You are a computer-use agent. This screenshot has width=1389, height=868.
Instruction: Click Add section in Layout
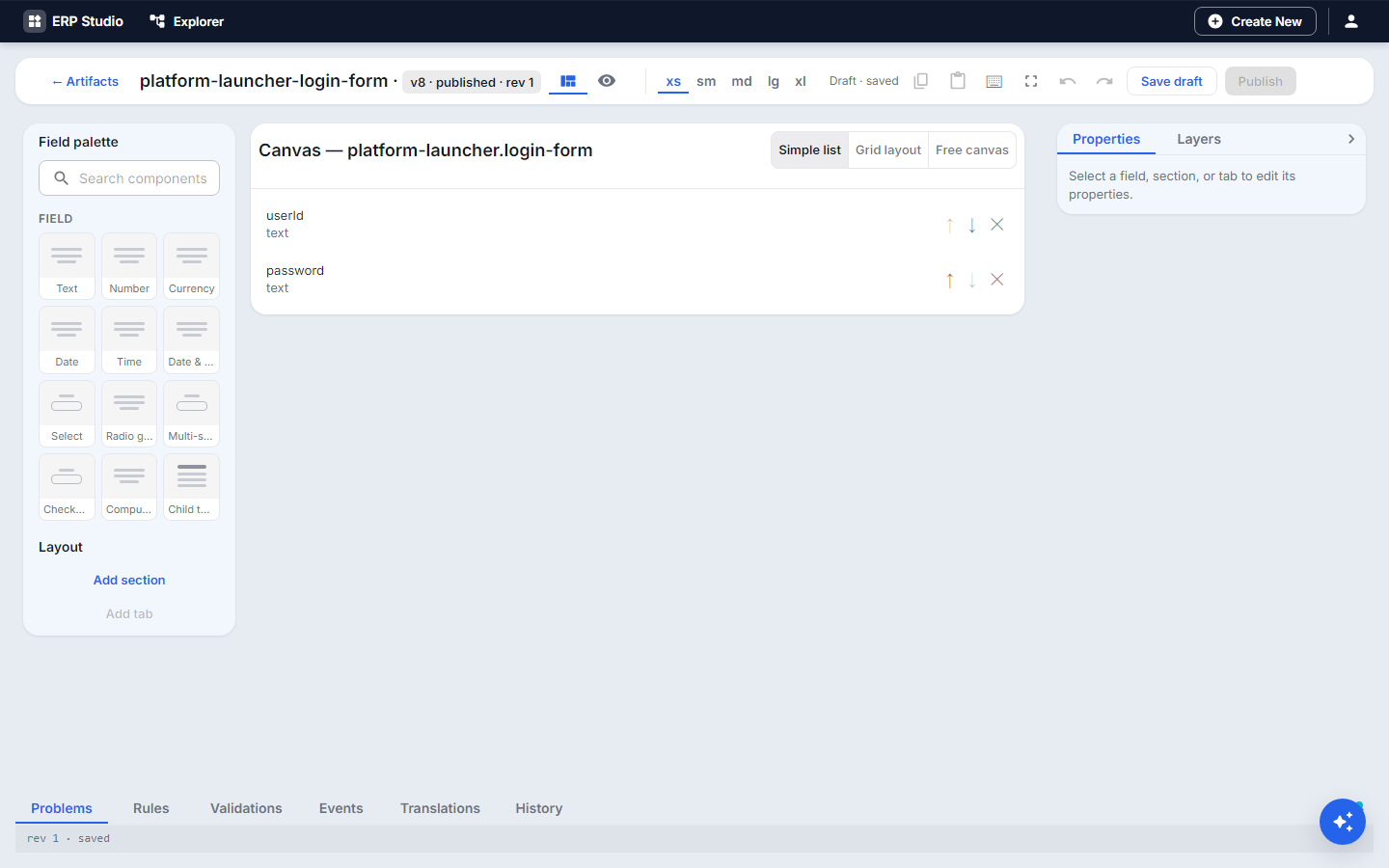coord(129,581)
